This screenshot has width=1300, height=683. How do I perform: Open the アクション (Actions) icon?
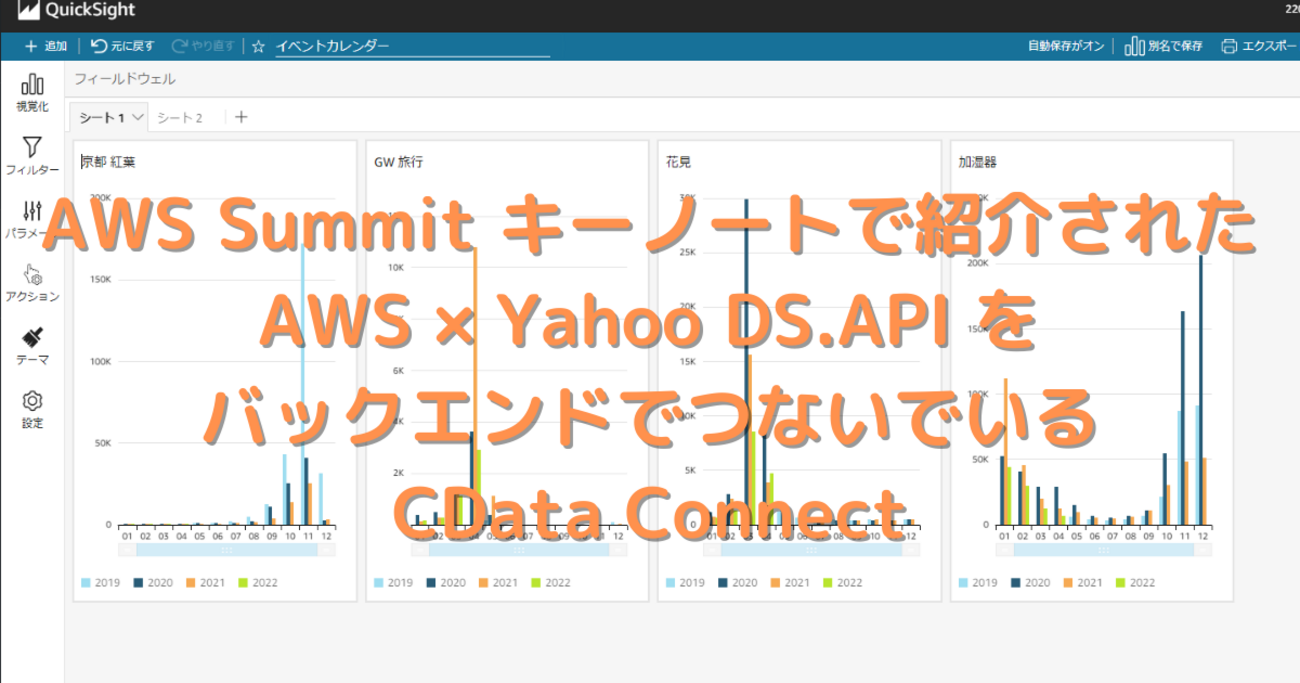point(32,274)
